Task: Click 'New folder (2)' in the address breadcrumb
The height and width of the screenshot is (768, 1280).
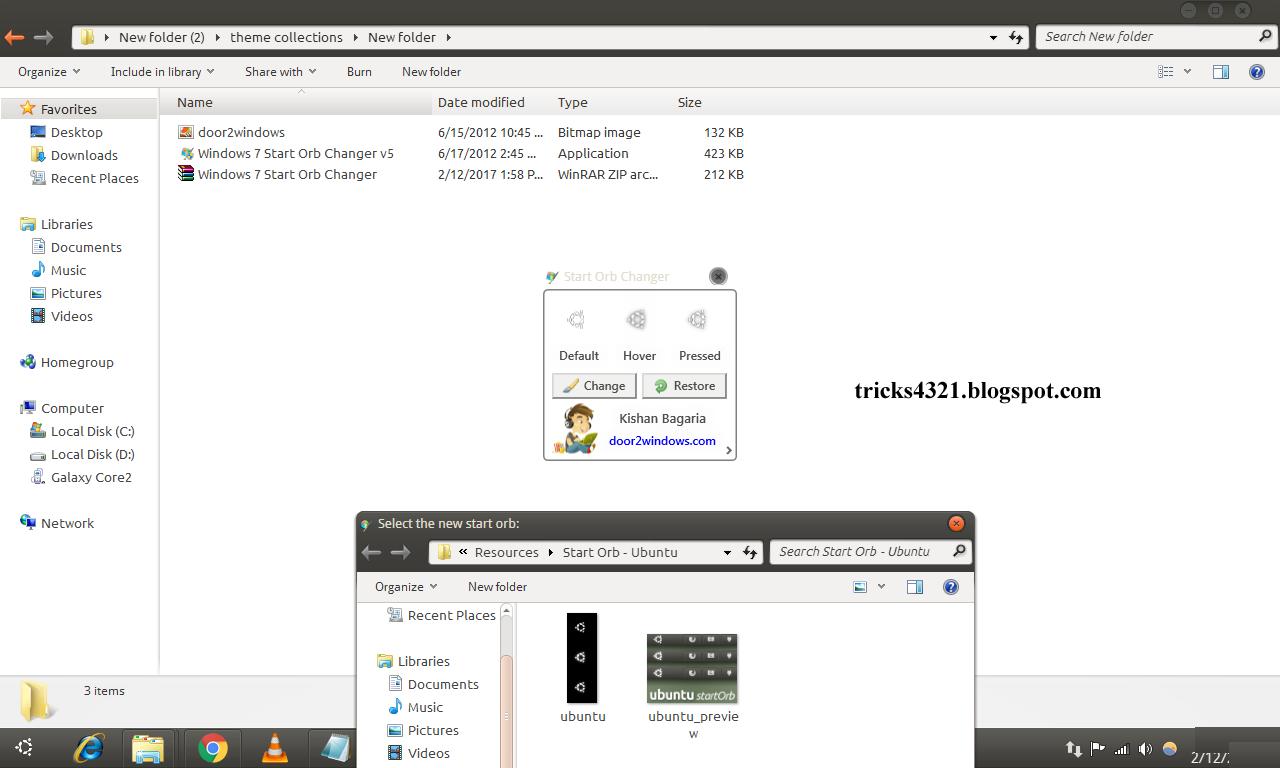Action: click(x=161, y=37)
